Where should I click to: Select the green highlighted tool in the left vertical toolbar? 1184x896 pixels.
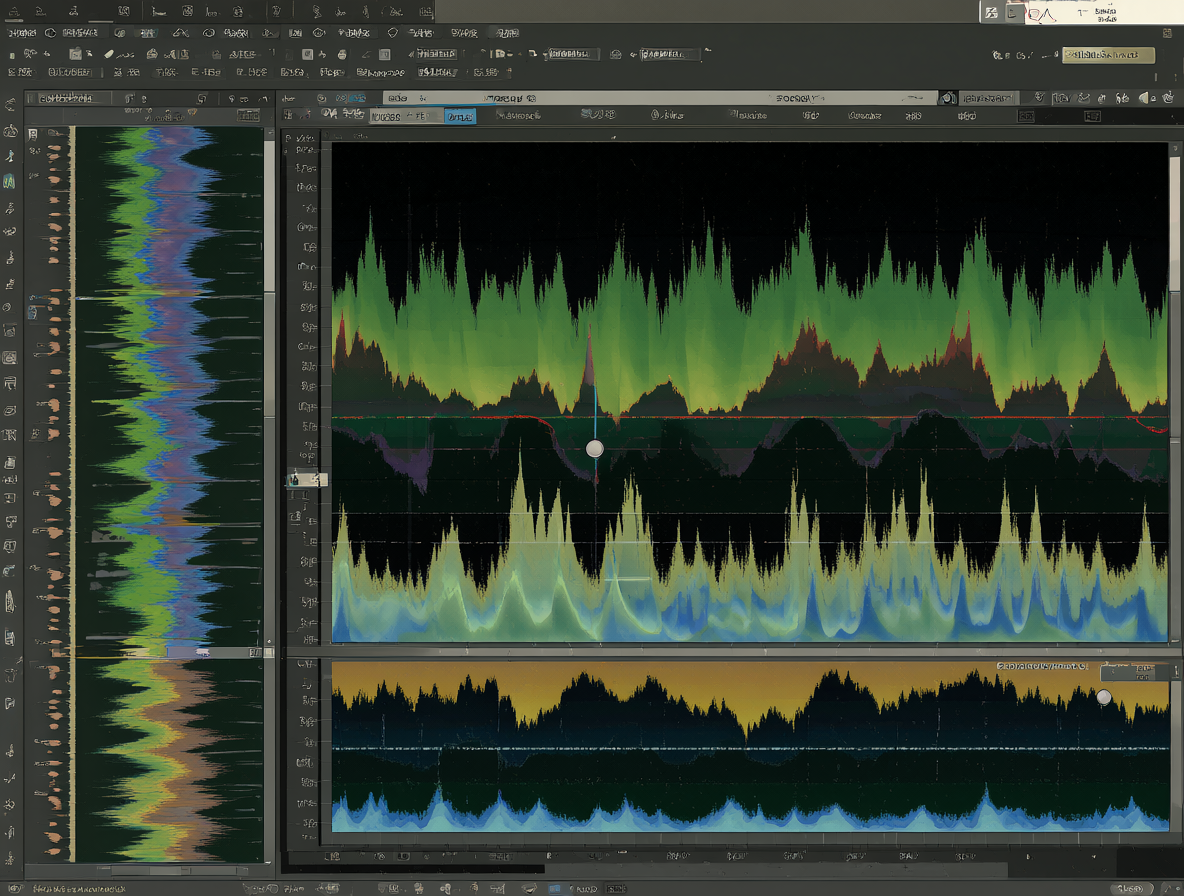pos(10,182)
